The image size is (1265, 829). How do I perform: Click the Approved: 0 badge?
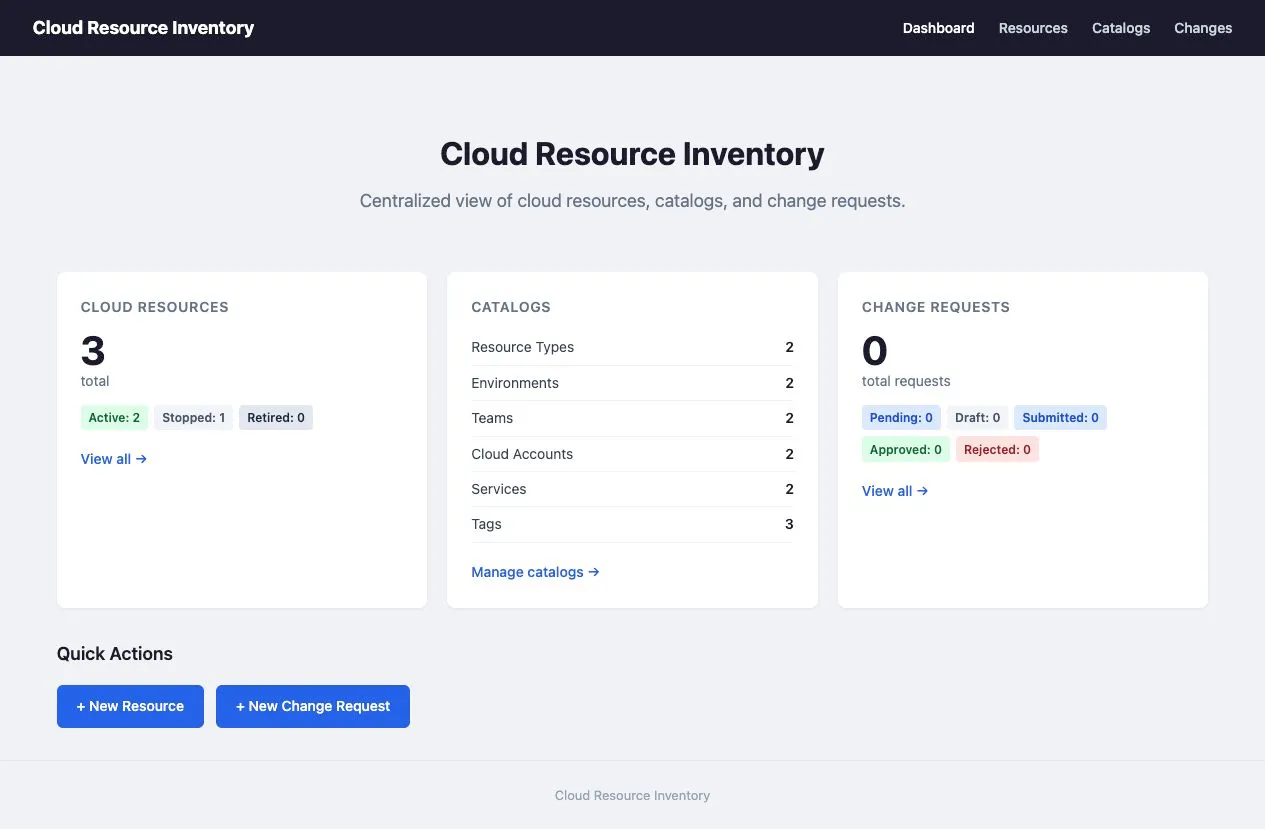pyautogui.click(x=906, y=450)
